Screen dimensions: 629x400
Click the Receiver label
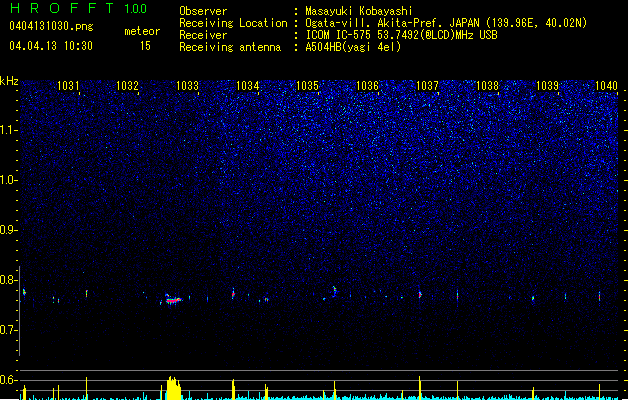click(x=203, y=35)
